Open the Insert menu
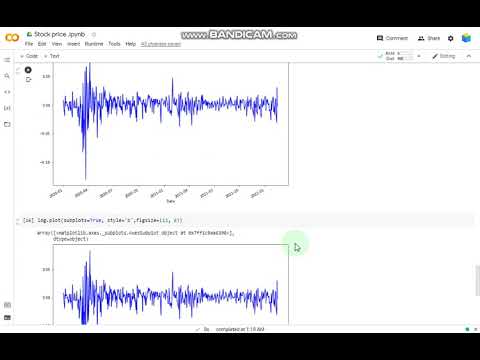 pyautogui.click(x=73, y=44)
